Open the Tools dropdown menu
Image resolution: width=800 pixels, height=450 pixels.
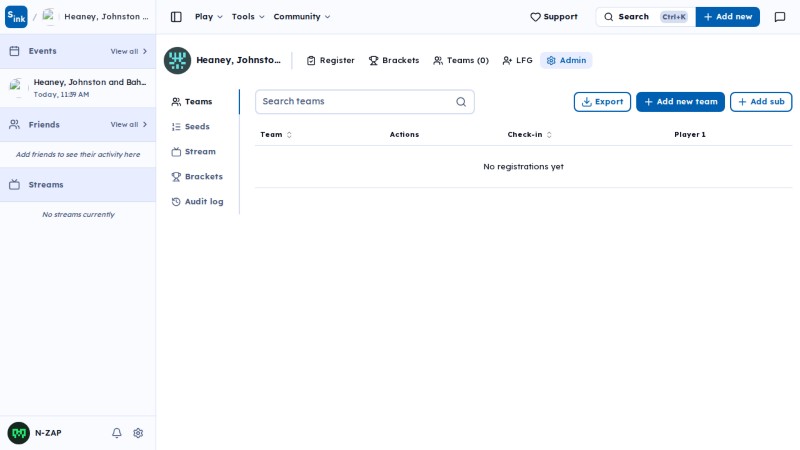click(x=248, y=17)
